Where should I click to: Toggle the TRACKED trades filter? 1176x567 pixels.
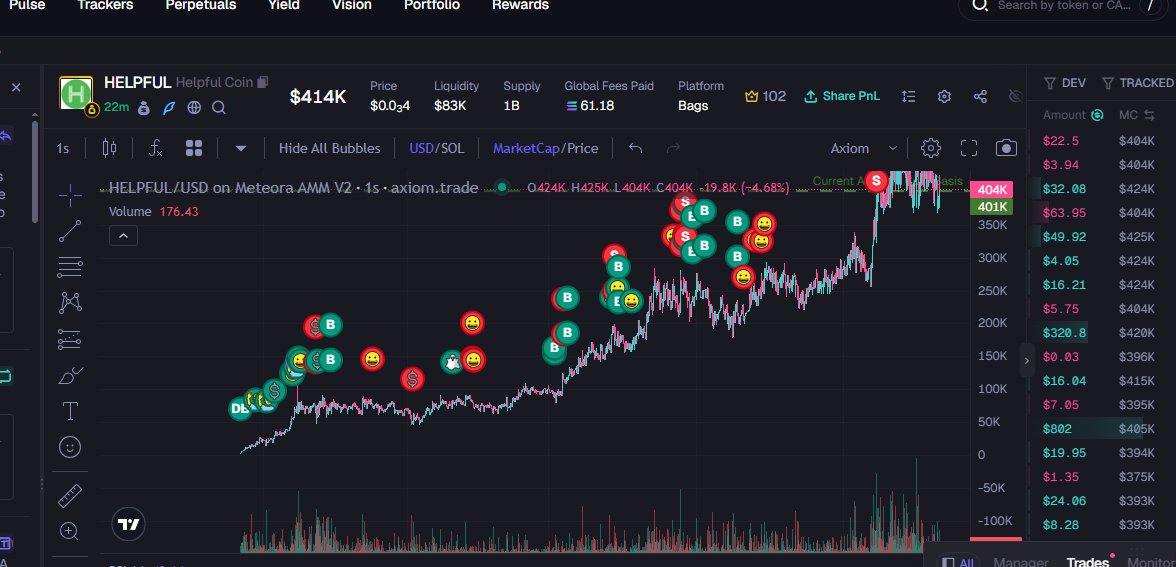point(1138,82)
